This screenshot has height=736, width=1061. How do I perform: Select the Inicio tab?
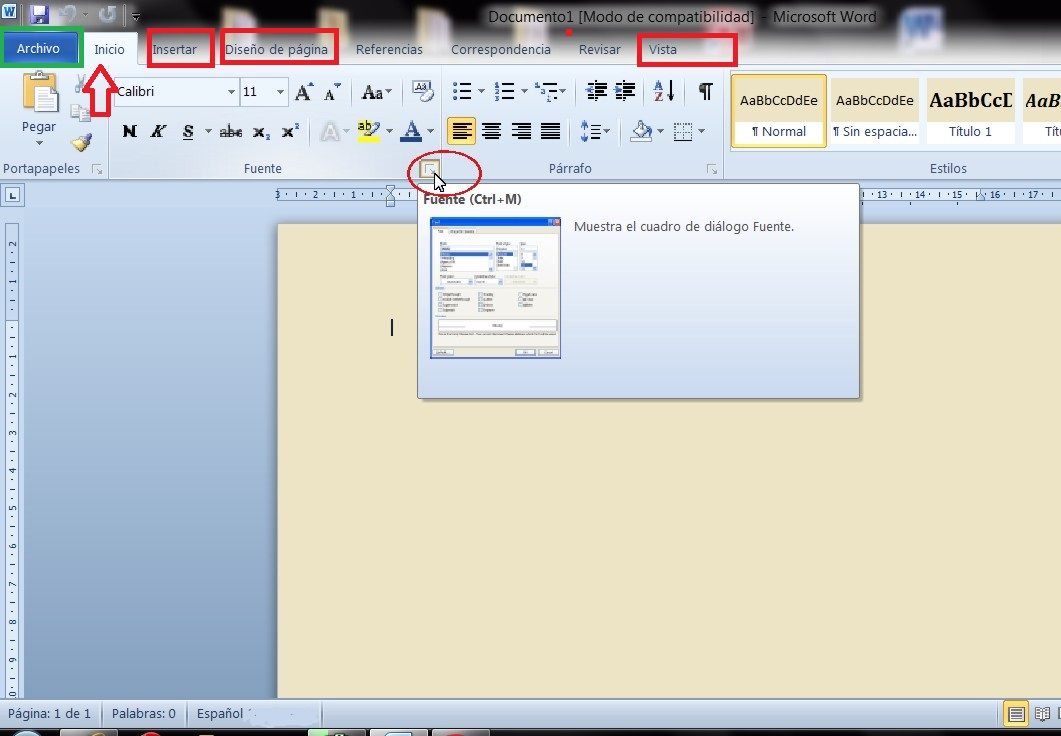[109, 49]
